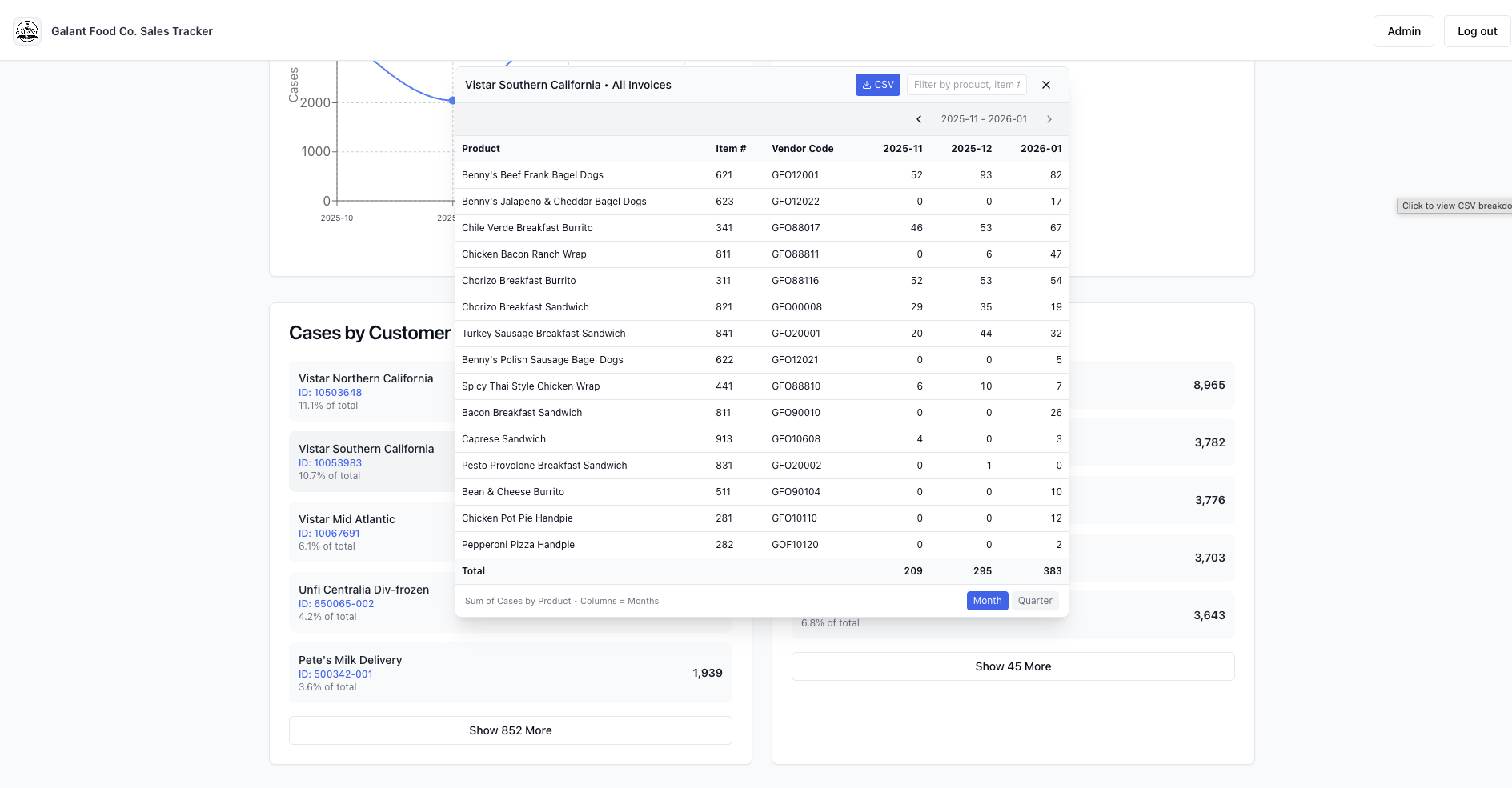
Task: Click the Galant Food Co. Sales Tracker title
Action: click(x=132, y=31)
